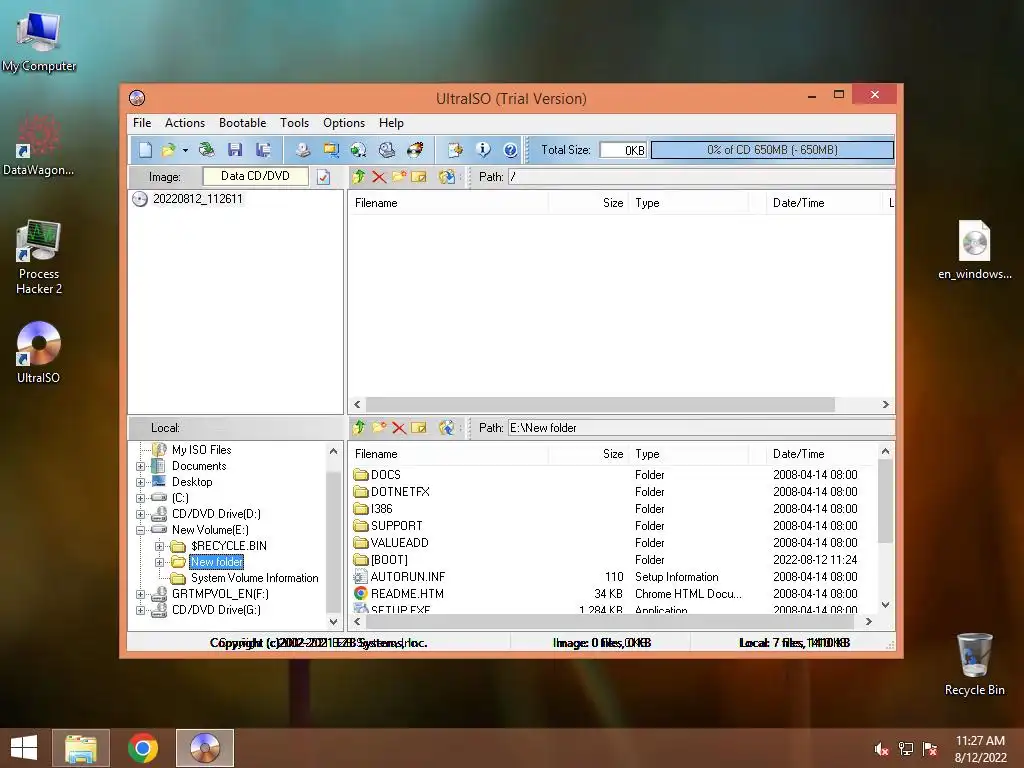Click the Data CD/DVD image type button

click(x=255, y=176)
